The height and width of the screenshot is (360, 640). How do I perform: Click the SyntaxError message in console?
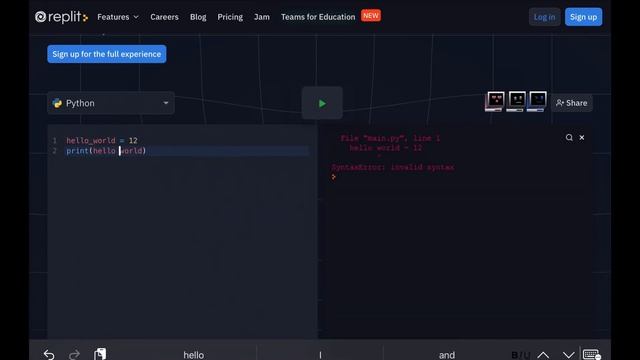coord(393,167)
